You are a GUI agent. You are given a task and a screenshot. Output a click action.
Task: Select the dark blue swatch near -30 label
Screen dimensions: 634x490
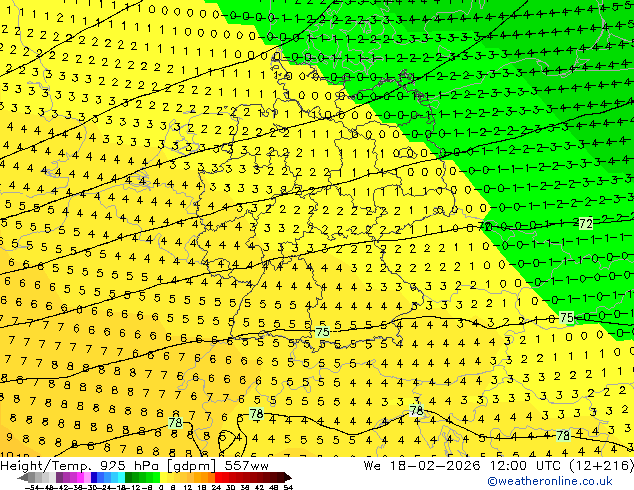[x=94, y=478]
